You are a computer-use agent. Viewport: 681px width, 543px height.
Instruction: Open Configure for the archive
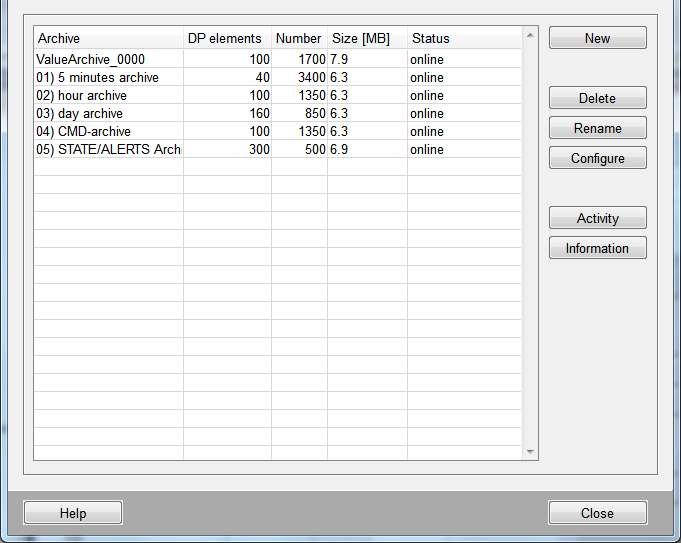pyautogui.click(x=597, y=158)
